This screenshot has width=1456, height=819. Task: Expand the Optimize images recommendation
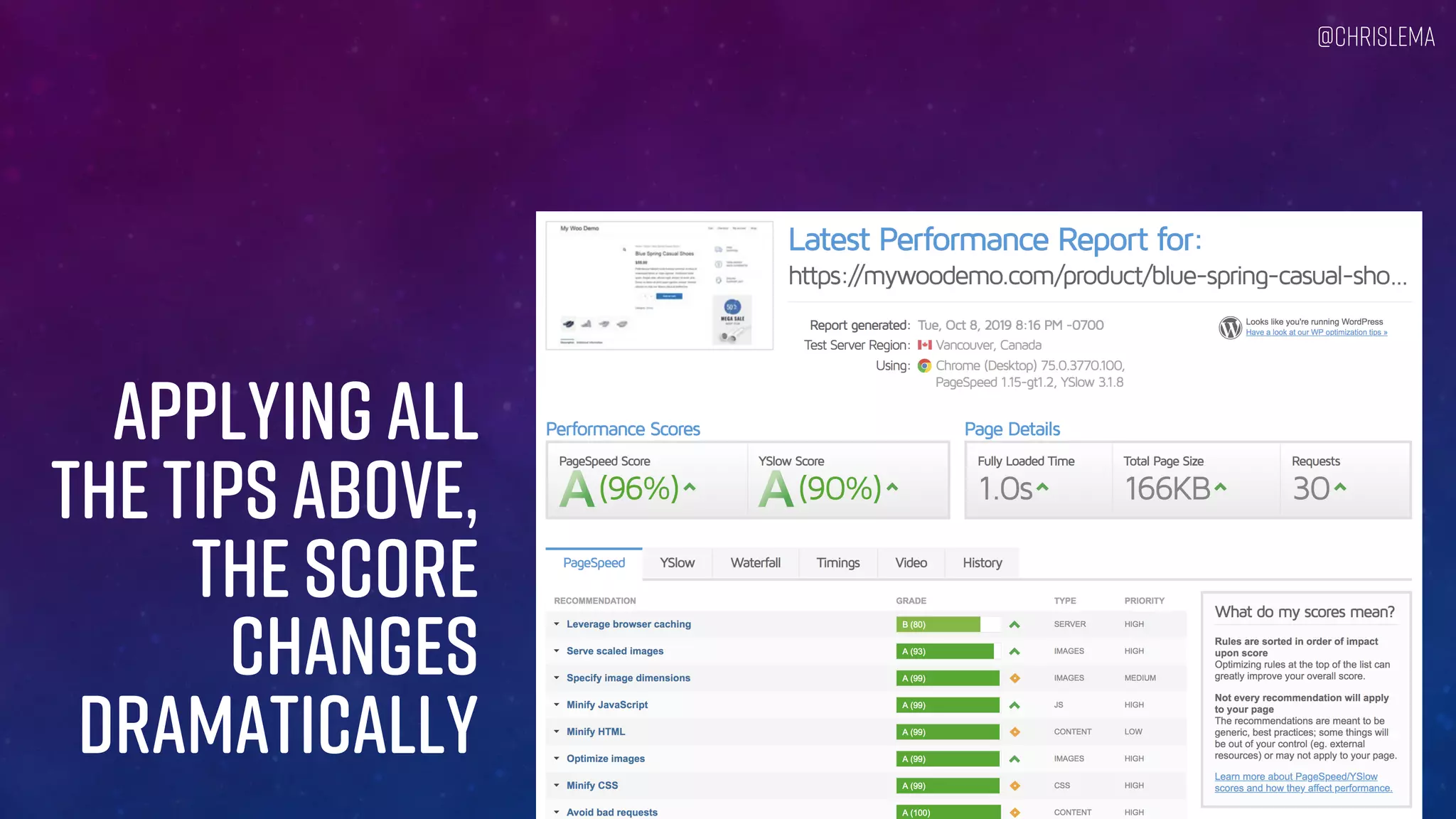[606, 759]
